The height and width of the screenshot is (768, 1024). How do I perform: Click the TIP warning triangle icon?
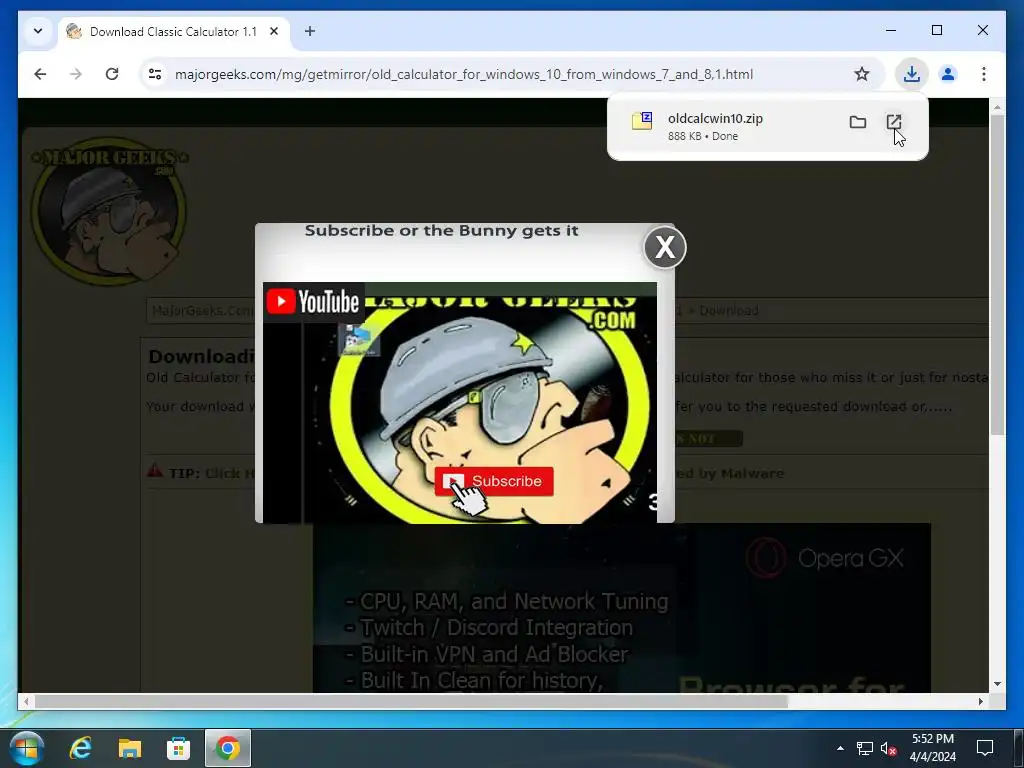[x=155, y=471]
